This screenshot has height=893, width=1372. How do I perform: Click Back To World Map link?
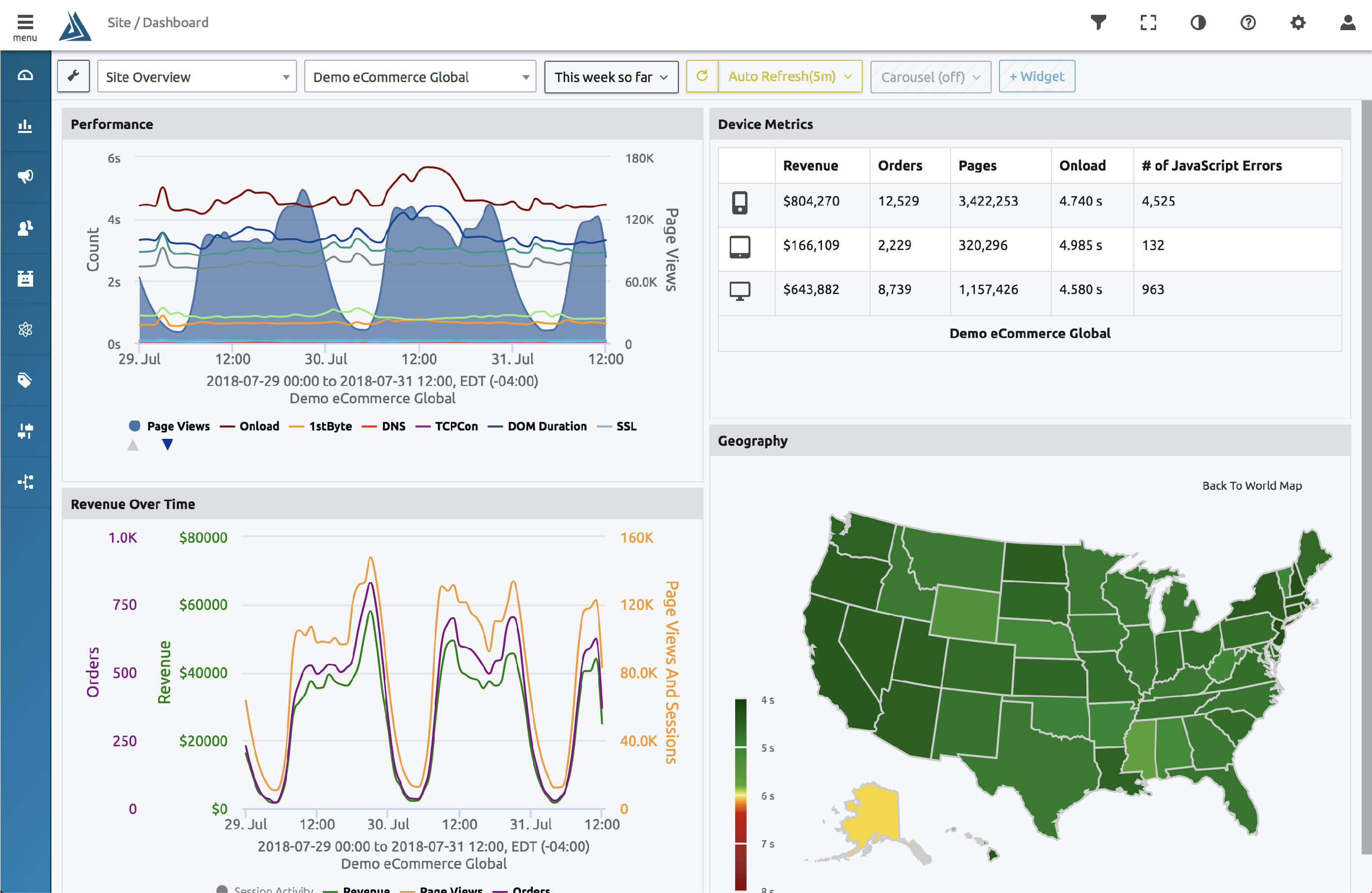[x=1251, y=485]
